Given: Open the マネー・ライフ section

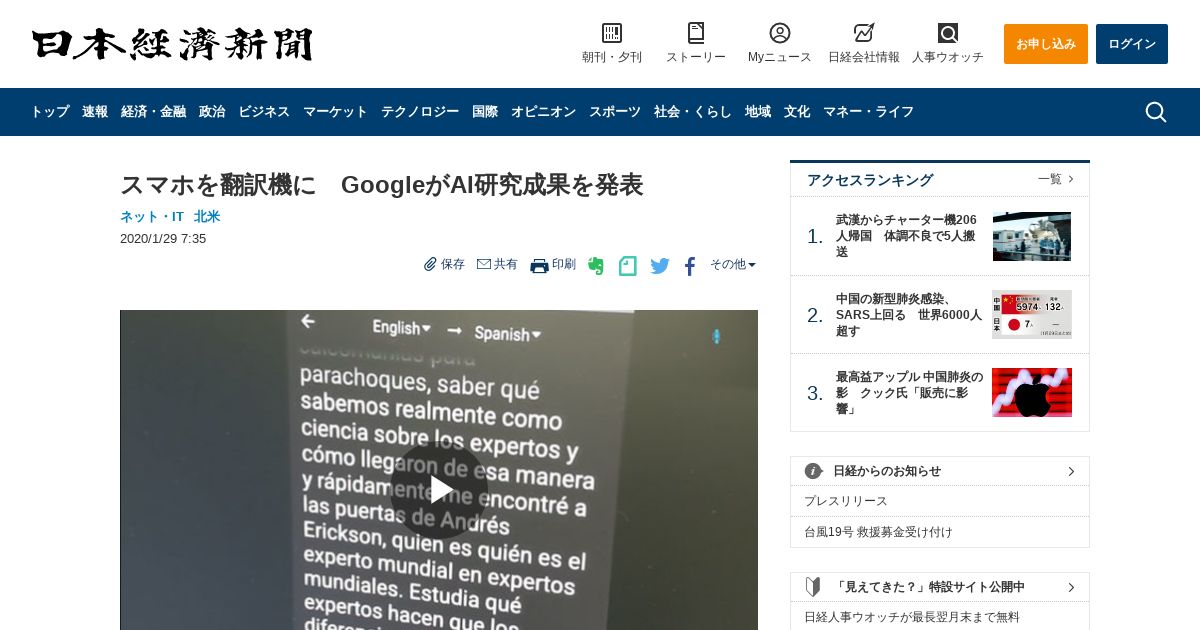Looking at the screenshot, I should click(868, 112).
